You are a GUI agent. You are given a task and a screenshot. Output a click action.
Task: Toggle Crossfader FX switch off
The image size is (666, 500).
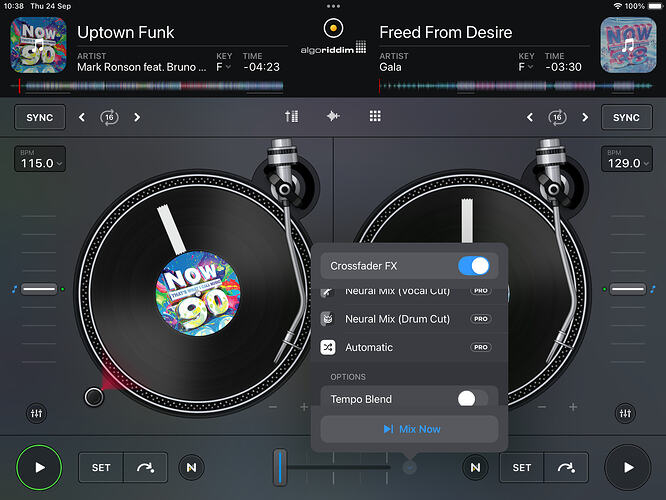pos(474,266)
